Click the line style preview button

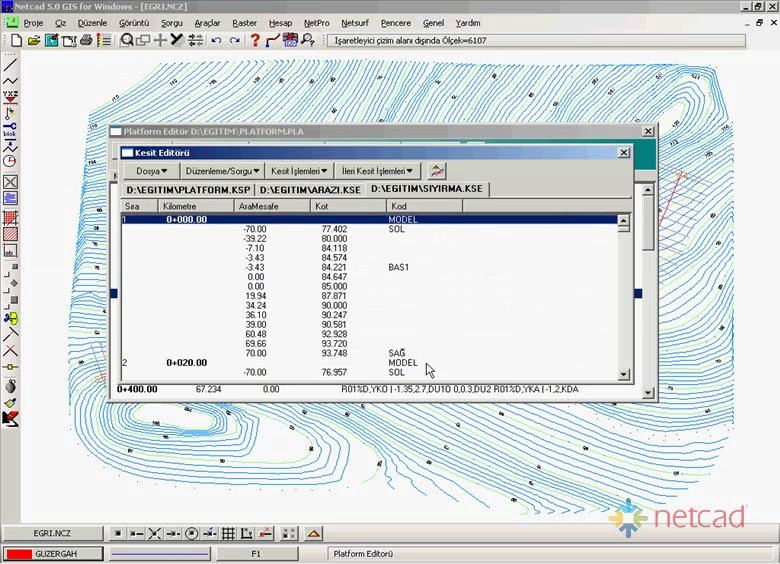tap(160, 554)
